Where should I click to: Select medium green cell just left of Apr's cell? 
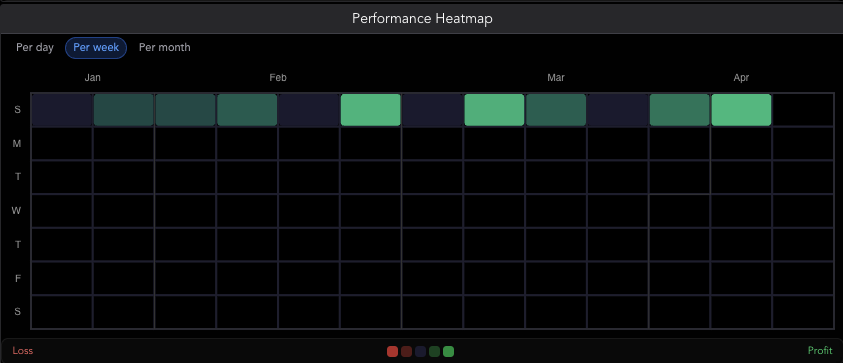[x=680, y=110]
